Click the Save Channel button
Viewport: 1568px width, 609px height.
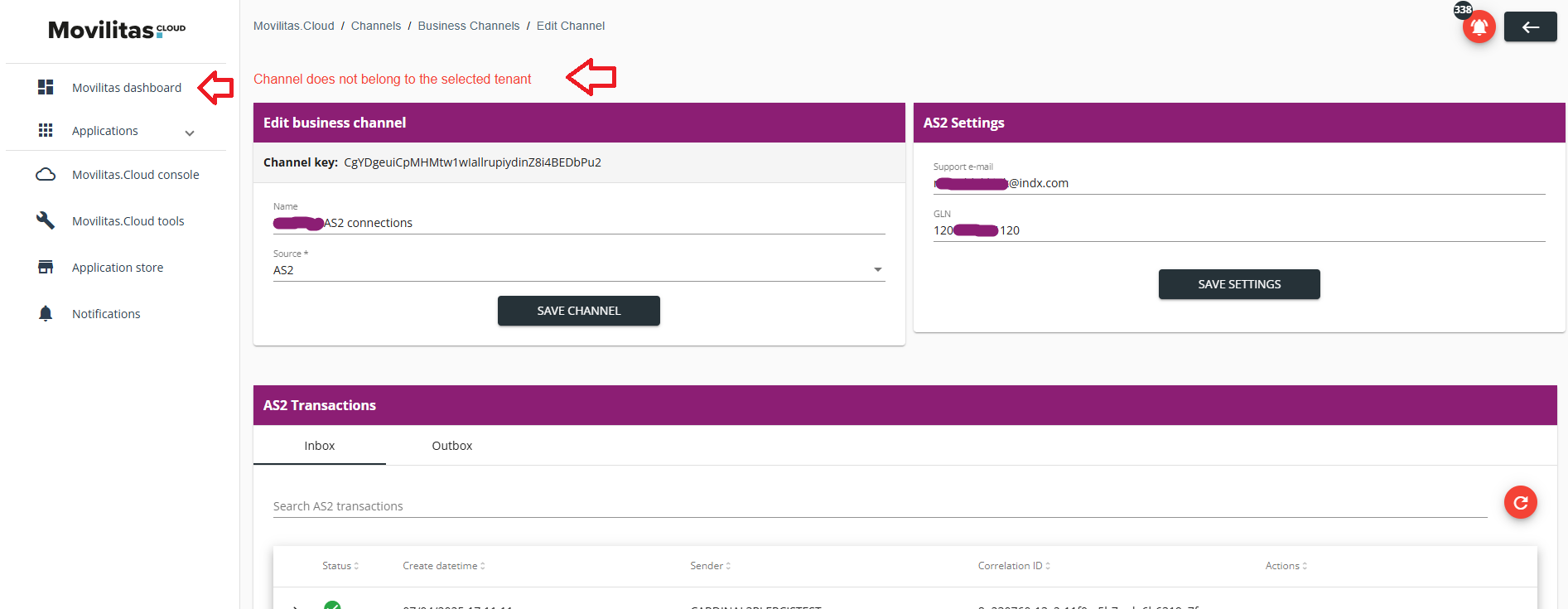tap(579, 311)
